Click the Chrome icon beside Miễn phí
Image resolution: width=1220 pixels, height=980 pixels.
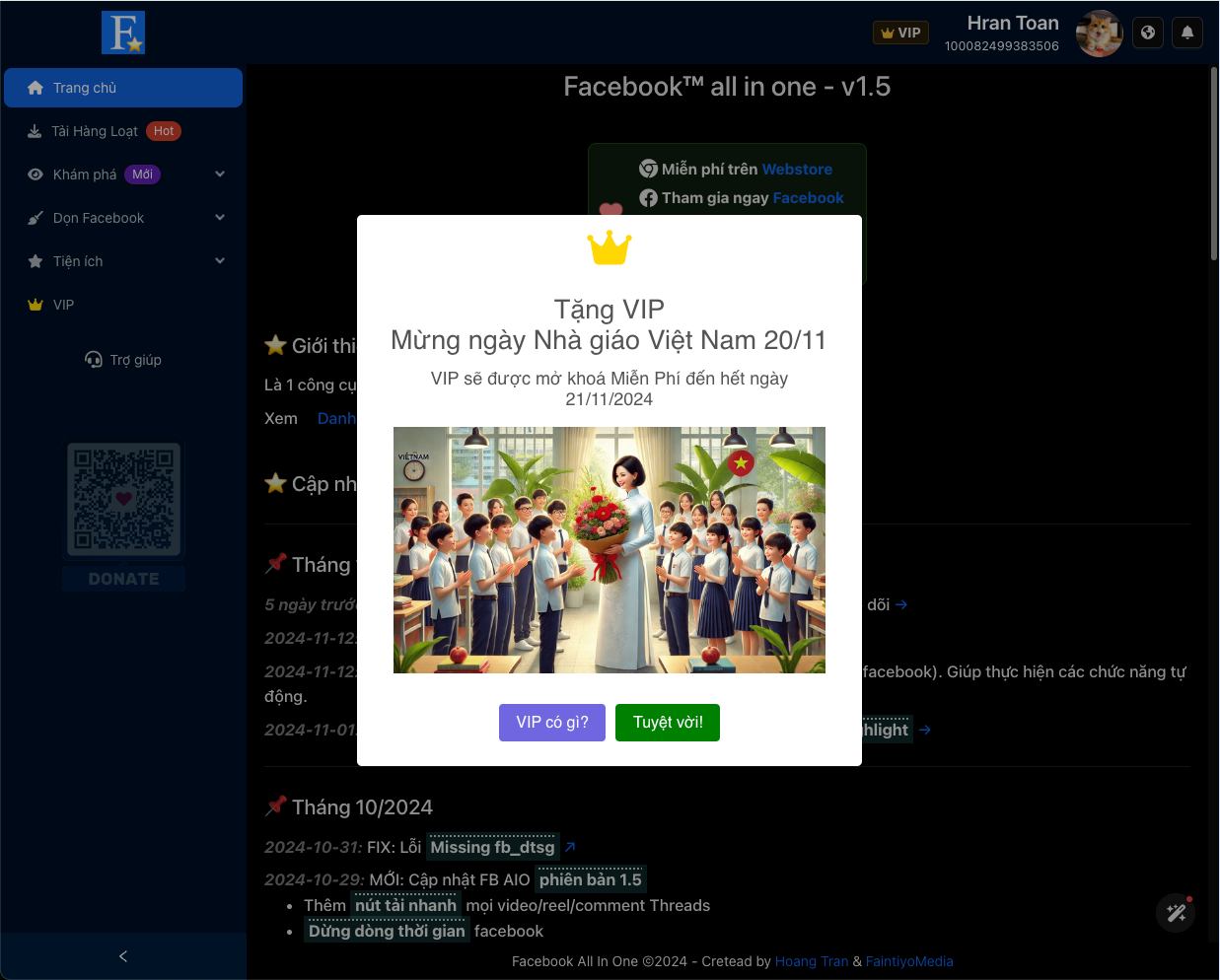point(648,169)
